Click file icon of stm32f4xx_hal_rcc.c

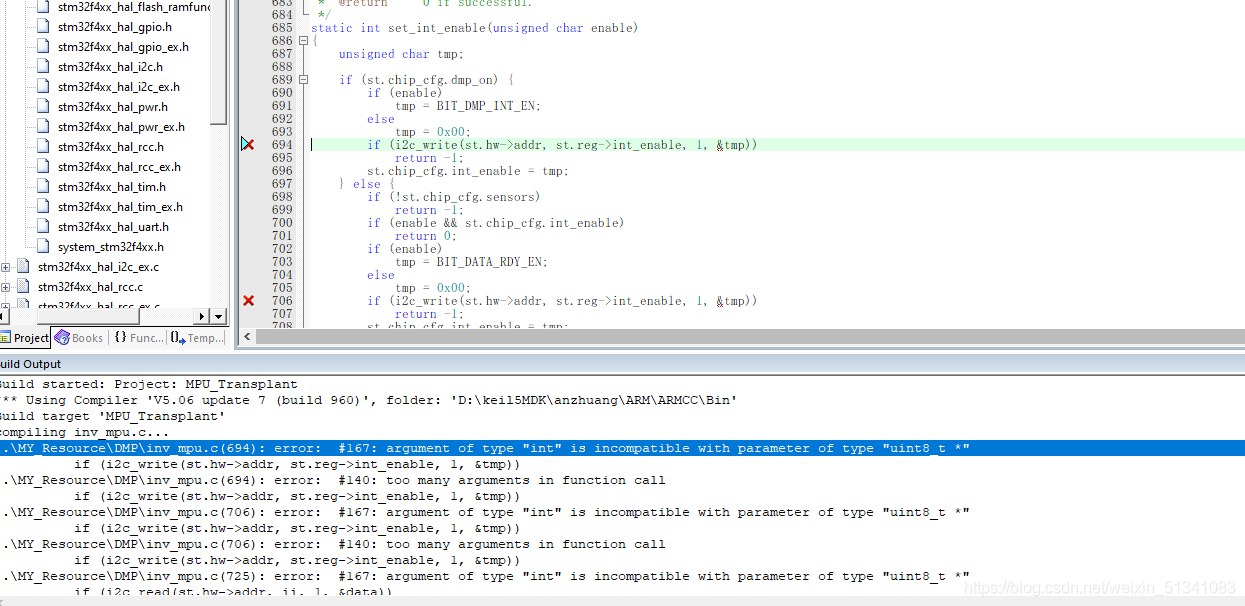[23, 287]
